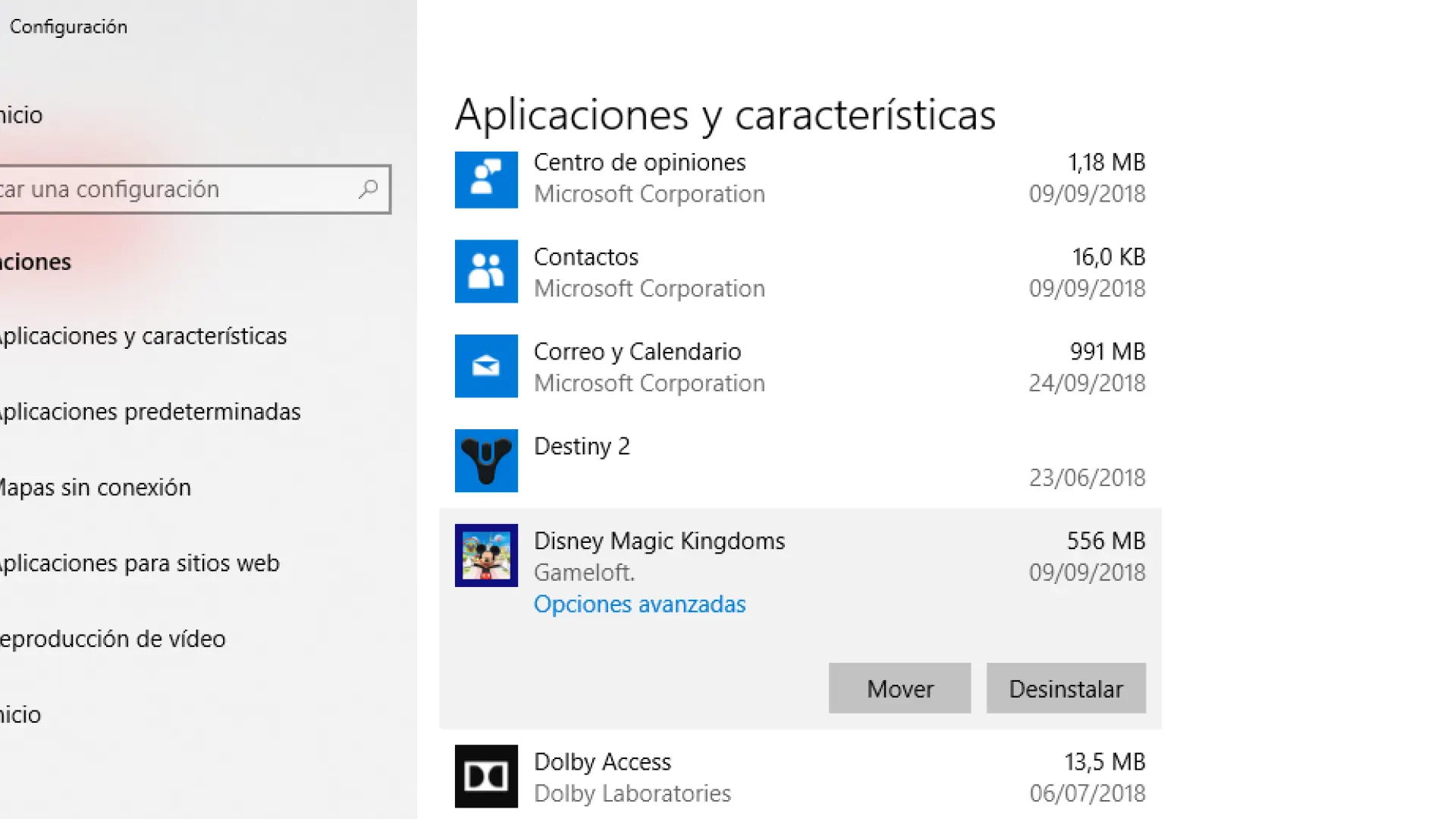1456x819 pixels.
Task: Go to Aplicaciones predeterminadas section
Action: pos(149,412)
